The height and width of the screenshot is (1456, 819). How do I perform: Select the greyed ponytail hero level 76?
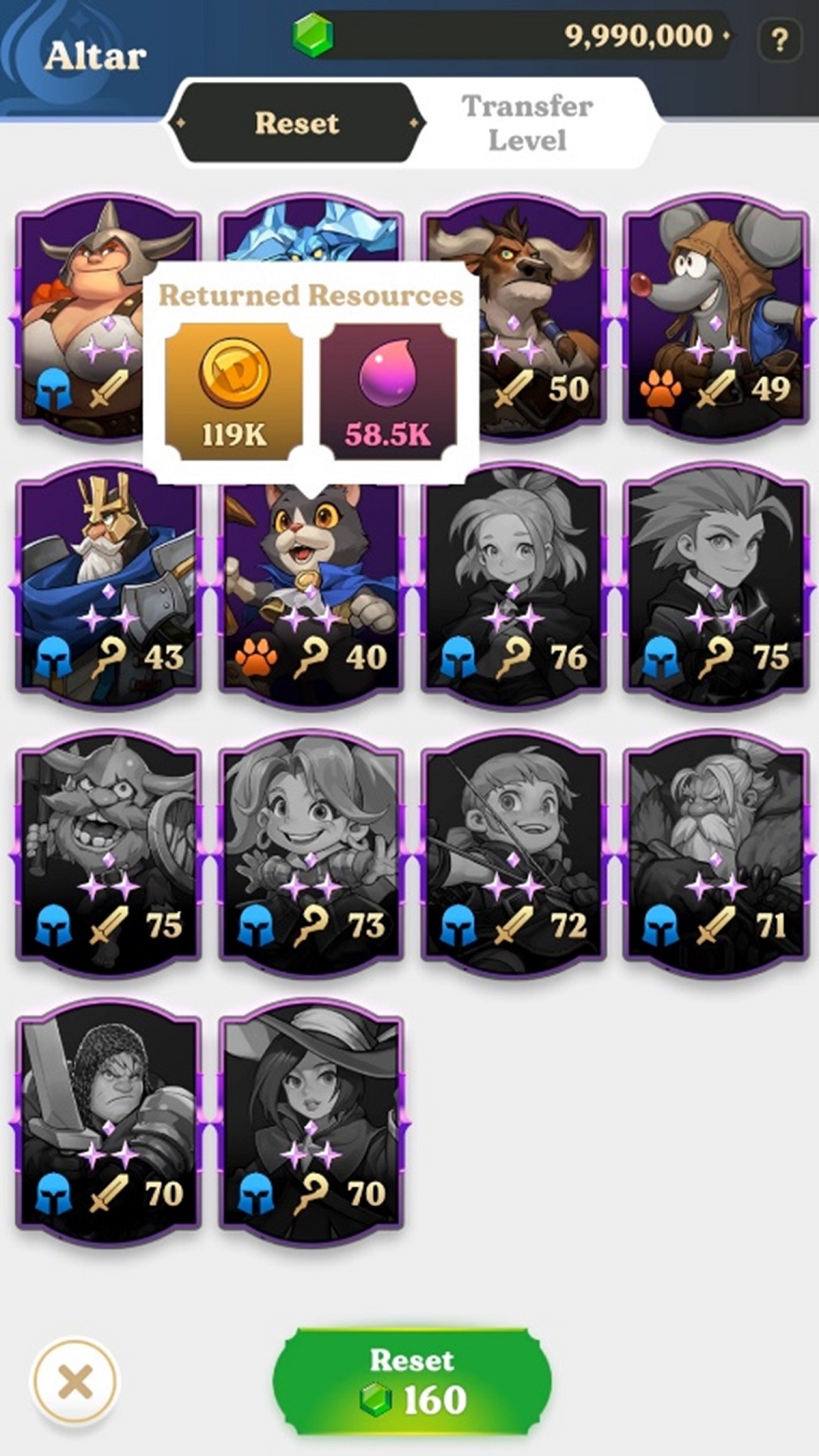point(514,586)
